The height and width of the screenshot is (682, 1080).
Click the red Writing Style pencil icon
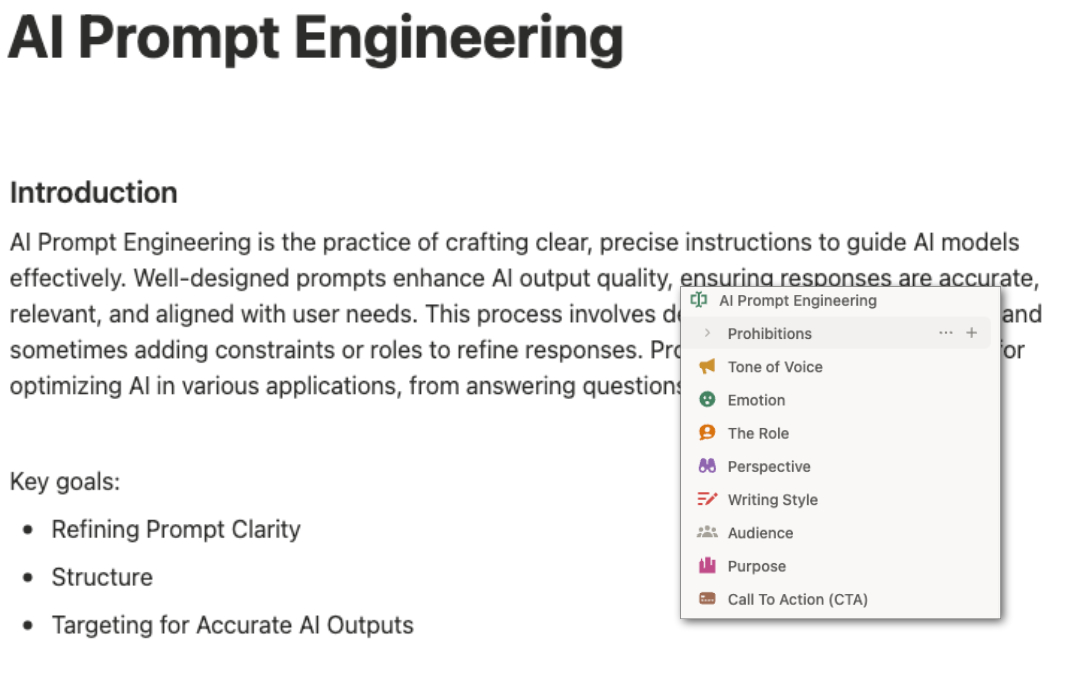coord(707,499)
